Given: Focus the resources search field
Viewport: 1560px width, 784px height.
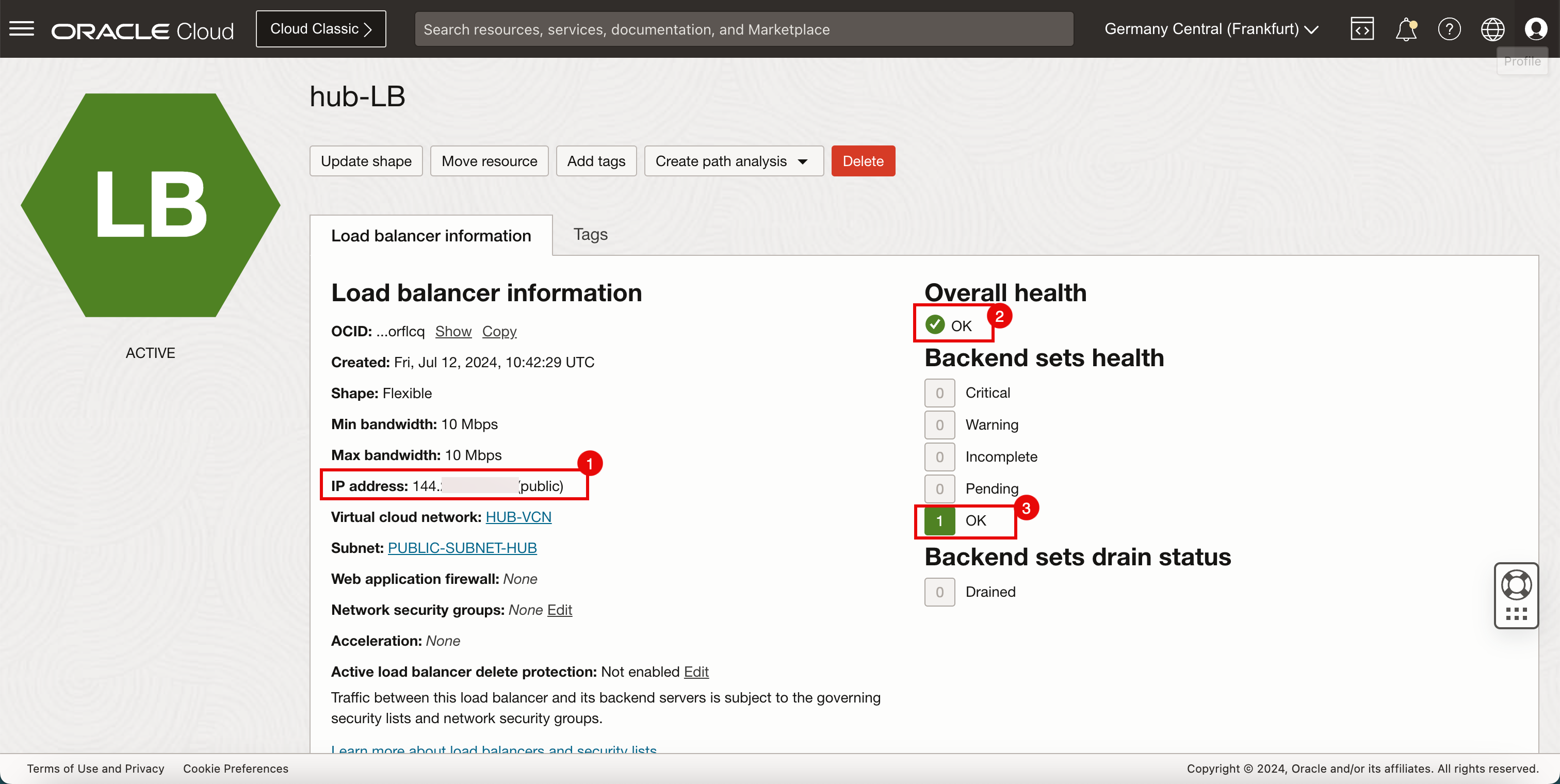Looking at the screenshot, I should (744, 29).
